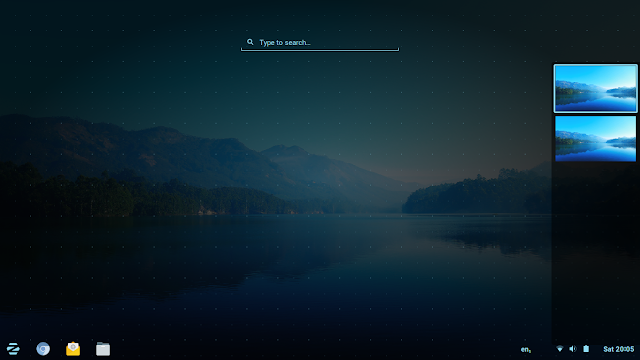The height and width of the screenshot is (360, 640).
Task: Select the highlighted top workspace thumbnail
Action: pyautogui.click(x=596, y=88)
